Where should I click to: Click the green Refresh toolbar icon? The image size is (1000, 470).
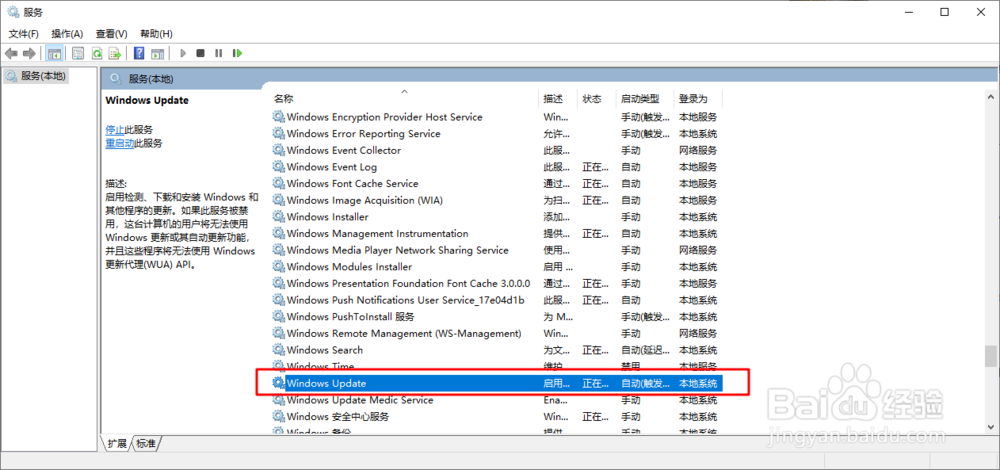[96, 53]
